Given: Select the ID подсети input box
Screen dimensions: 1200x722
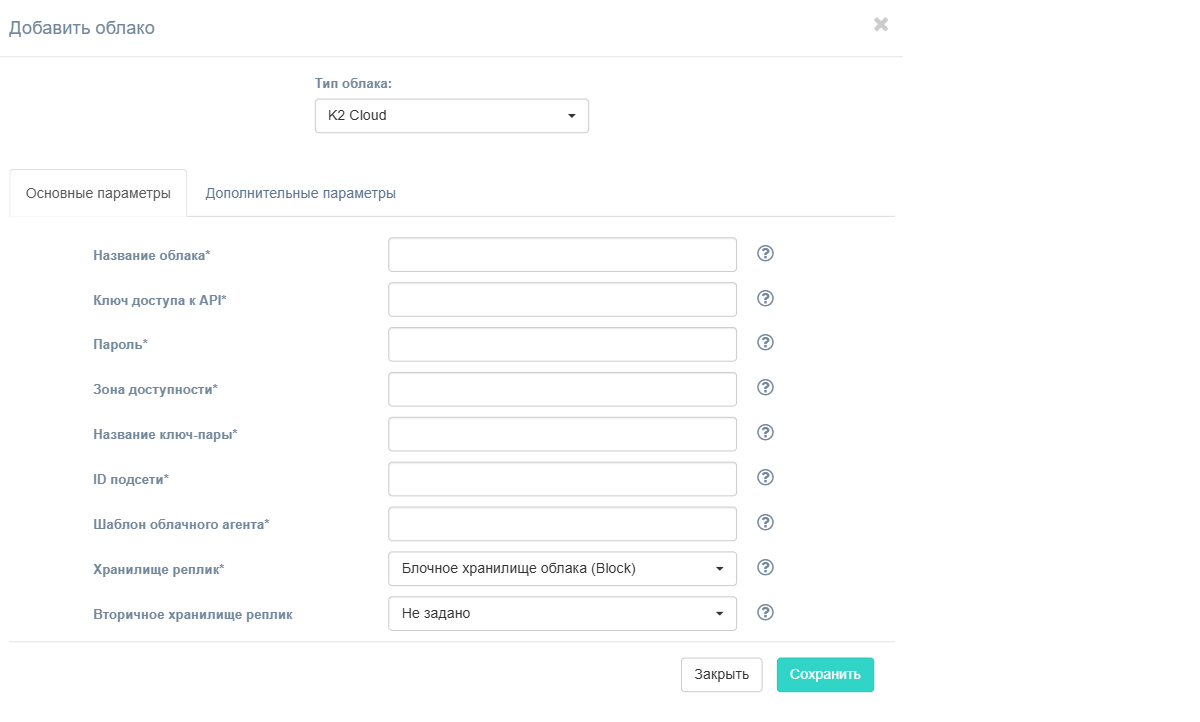Looking at the screenshot, I should pos(562,479).
